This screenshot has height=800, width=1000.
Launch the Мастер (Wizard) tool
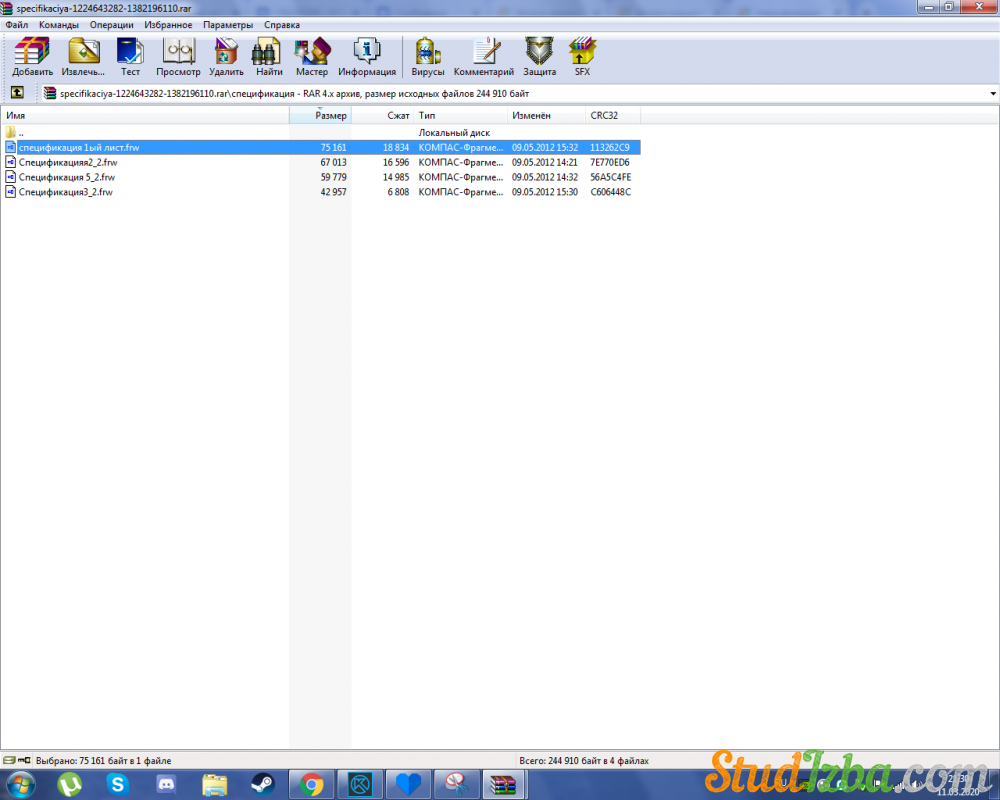point(312,57)
